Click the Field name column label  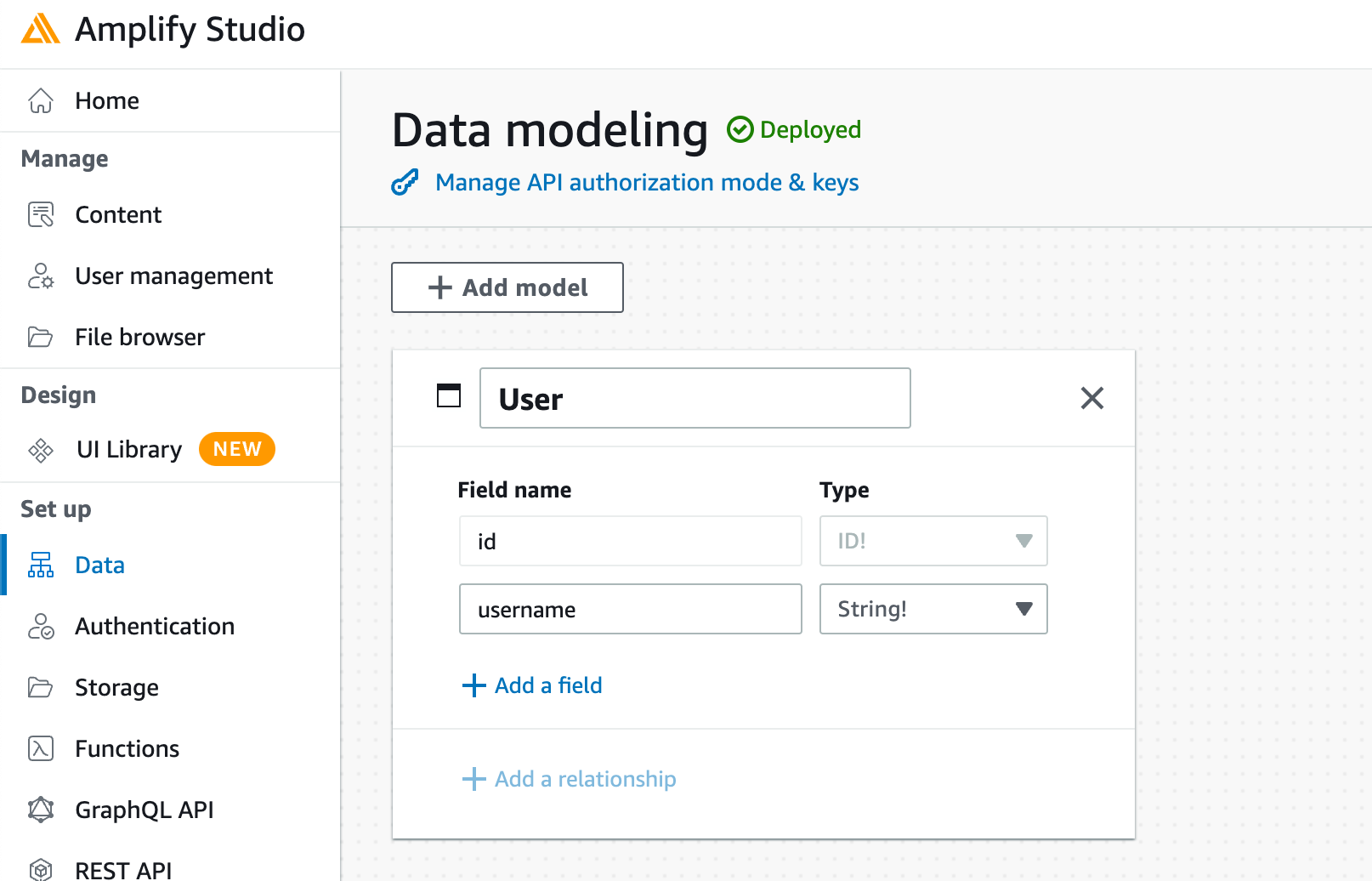(x=514, y=490)
